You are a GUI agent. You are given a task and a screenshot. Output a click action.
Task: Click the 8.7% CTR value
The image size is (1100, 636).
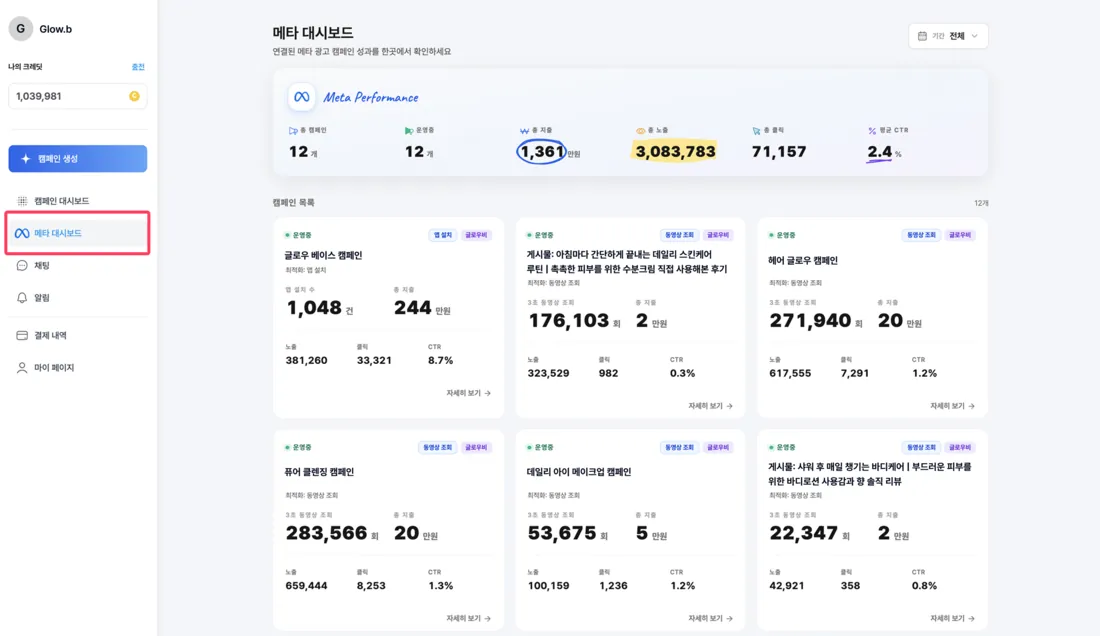441,360
